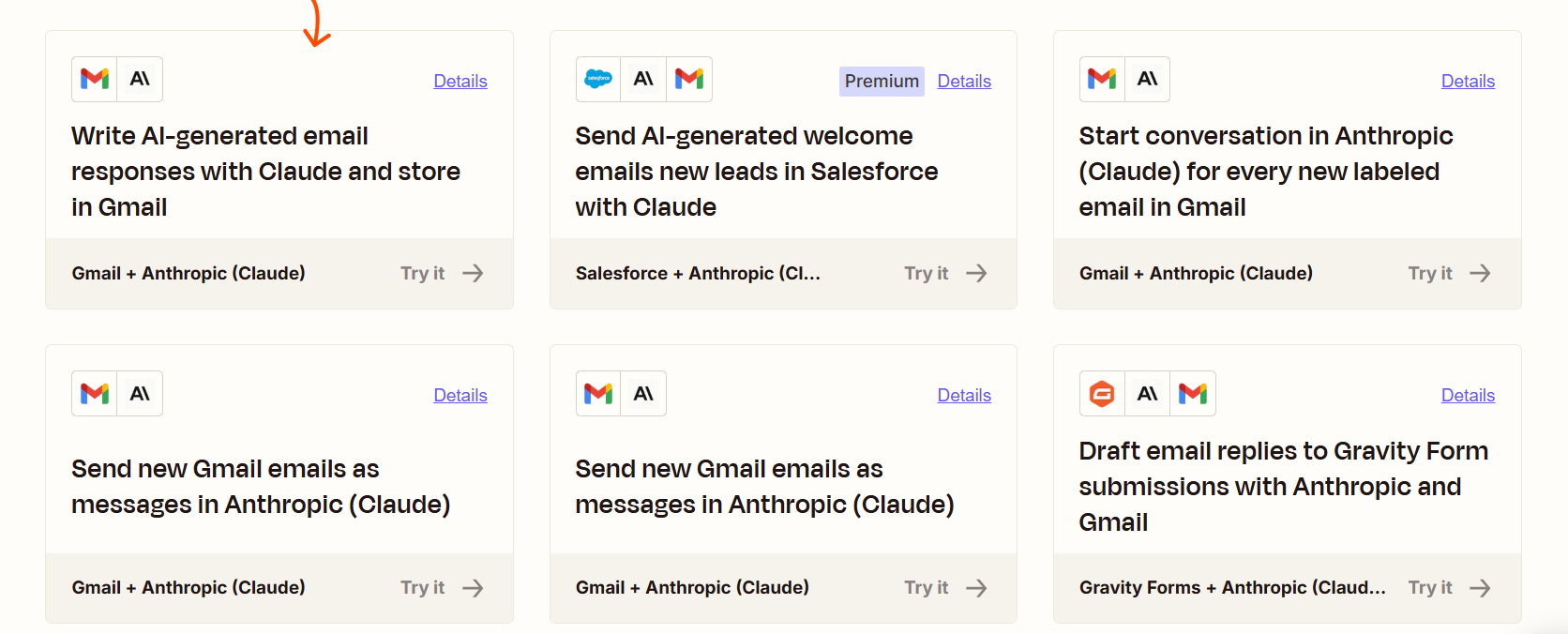Viewport: 1568px width, 634px height.
Task: Click the Gravity Forms icon on the bottom-right card
Action: pyautogui.click(x=1101, y=393)
